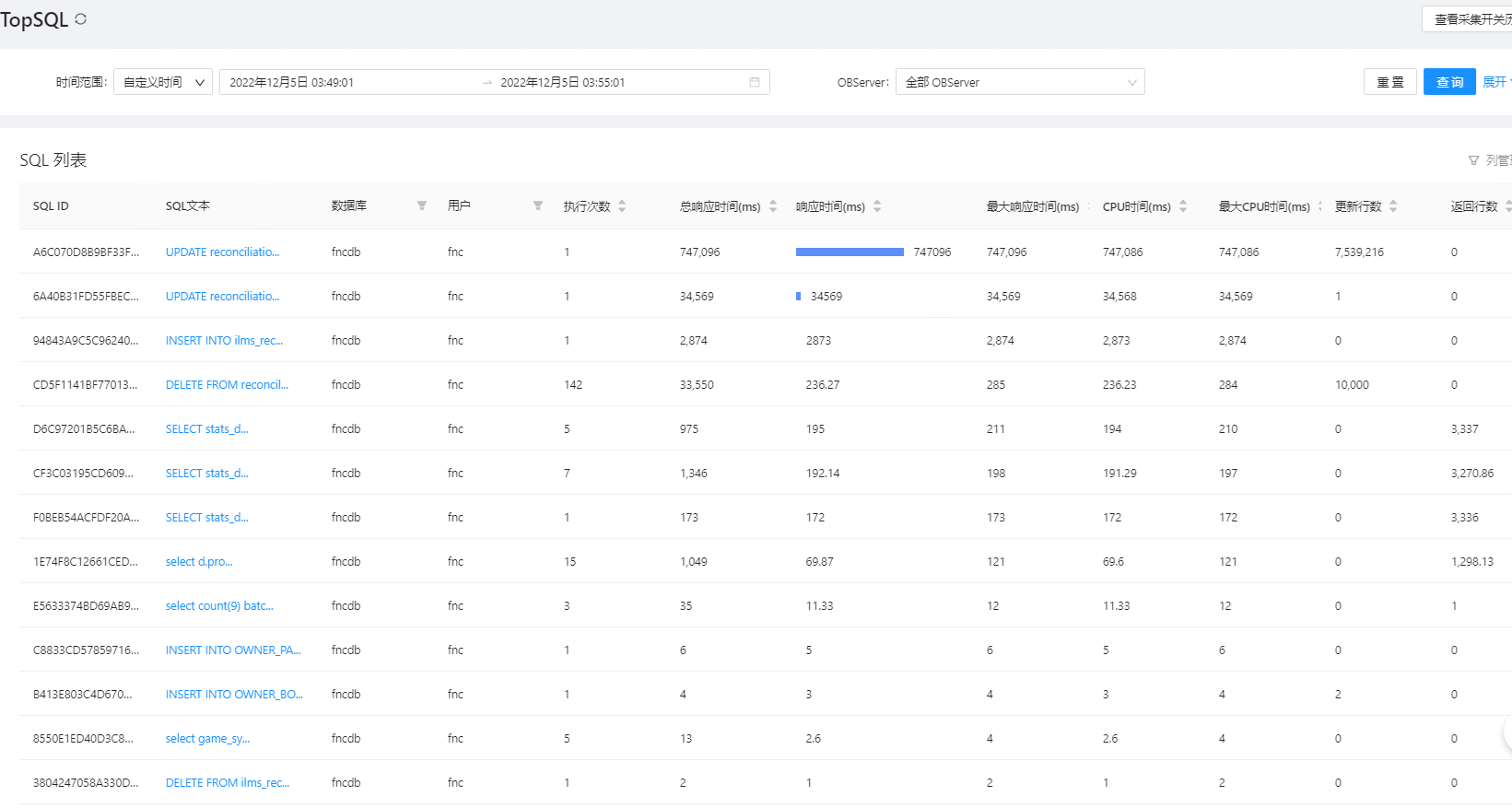Sort by CPU时间(ms) column
The image size is (1512, 808).
[x=1183, y=206]
